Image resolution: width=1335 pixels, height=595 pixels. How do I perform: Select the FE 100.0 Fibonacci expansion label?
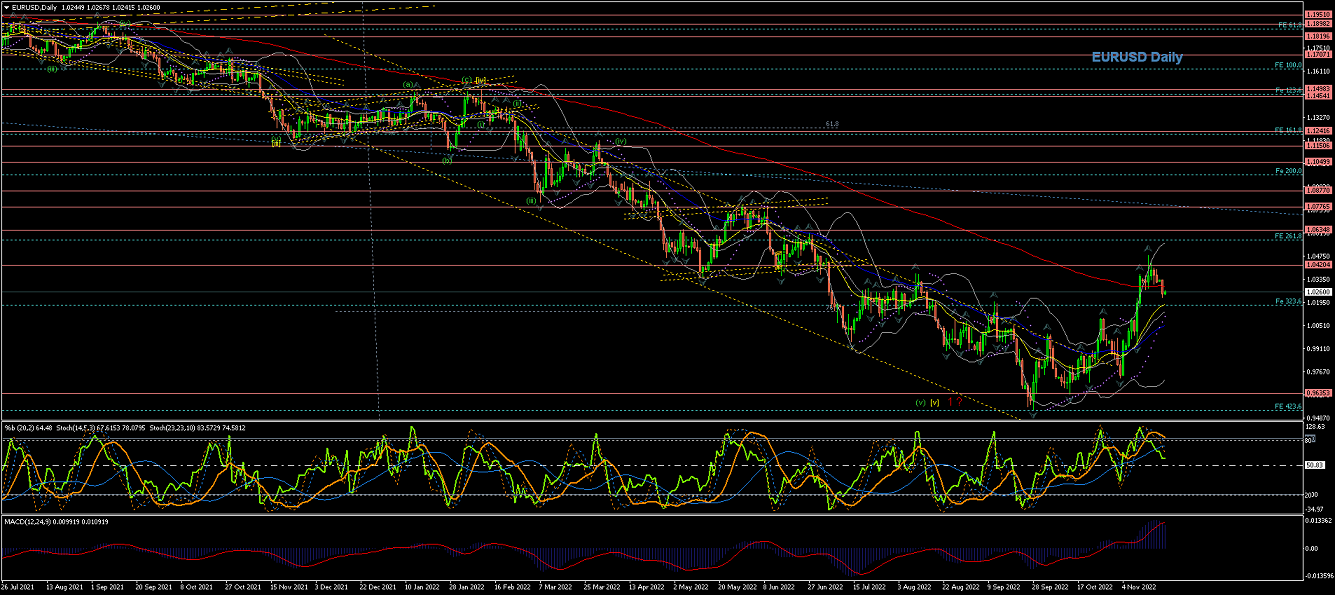pyautogui.click(x=1287, y=65)
